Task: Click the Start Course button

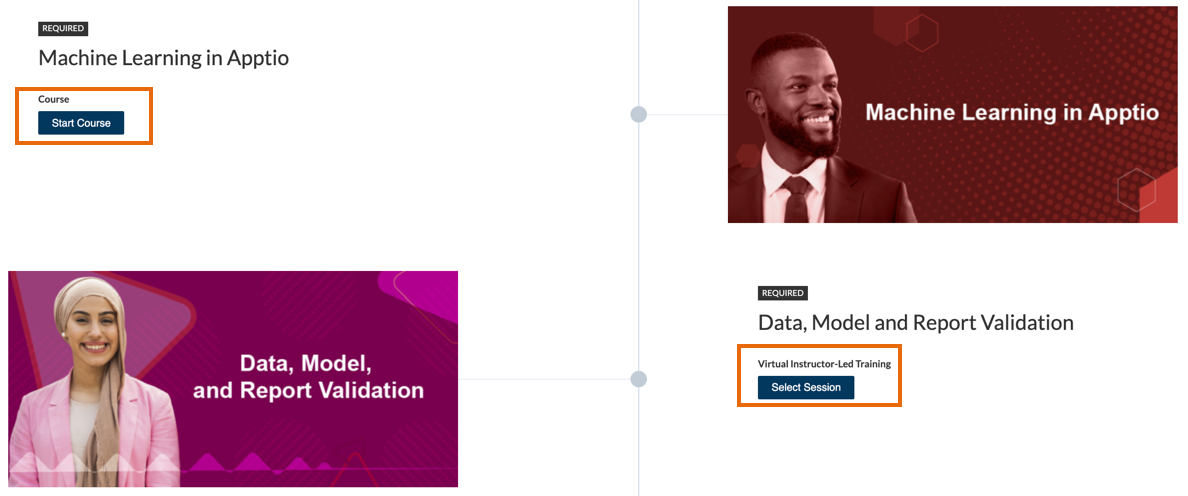Action: pos(81,123)
